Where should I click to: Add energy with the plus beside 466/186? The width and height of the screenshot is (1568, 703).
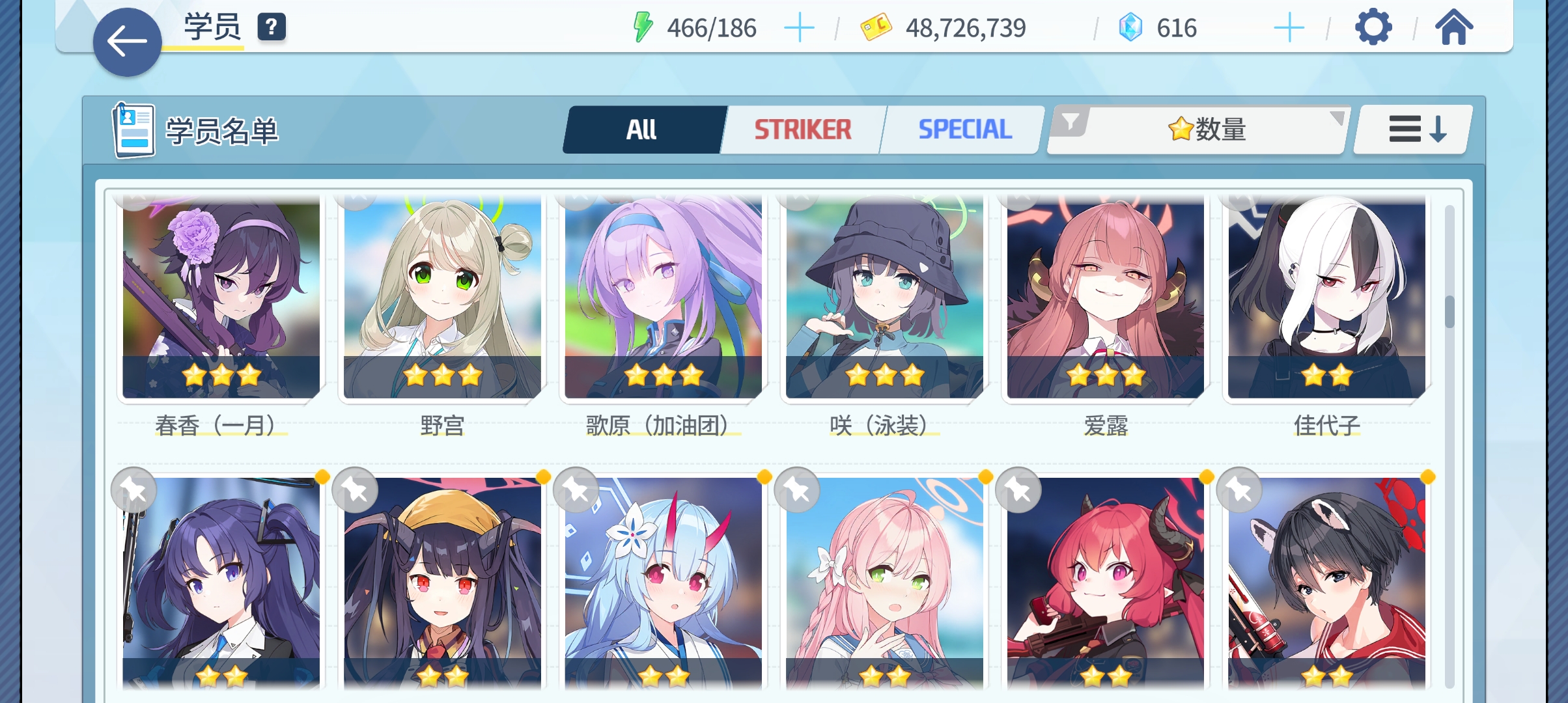[799, 29]
